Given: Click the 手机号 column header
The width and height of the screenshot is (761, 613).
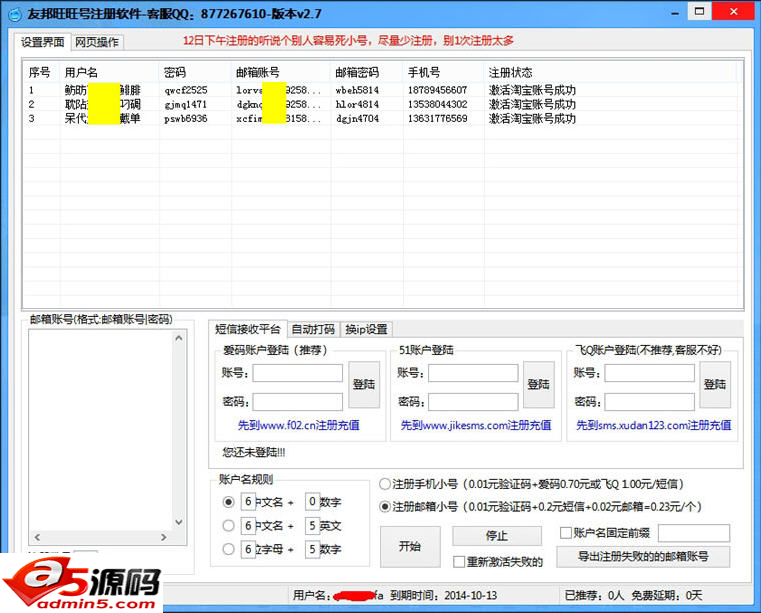Looking at the screenshot, I should (x=444, y=73).
